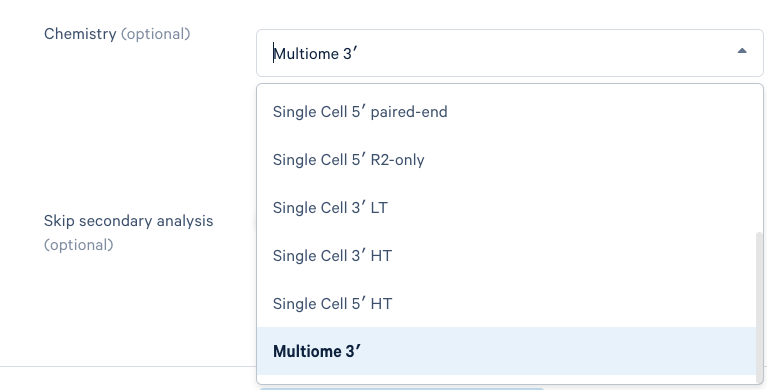Click the Skip secondary analysis label
Image resolution: width=767 pixels, height=390 pixels.
[129, 221]
